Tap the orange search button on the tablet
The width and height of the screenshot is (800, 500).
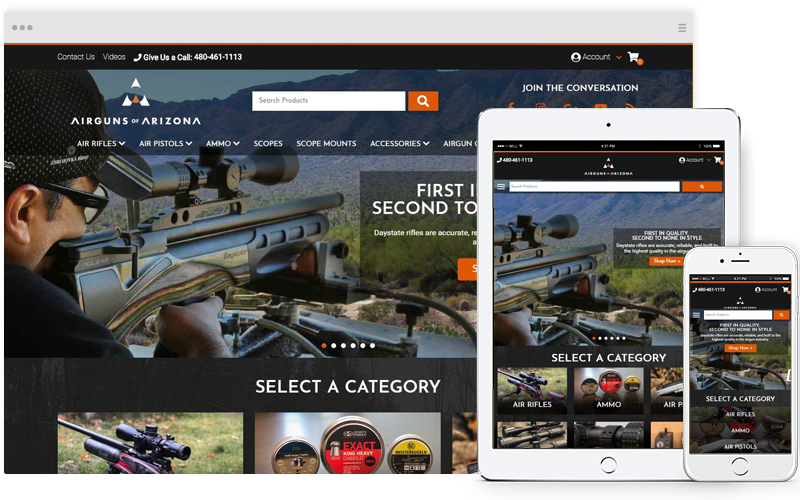click(701, 186)
